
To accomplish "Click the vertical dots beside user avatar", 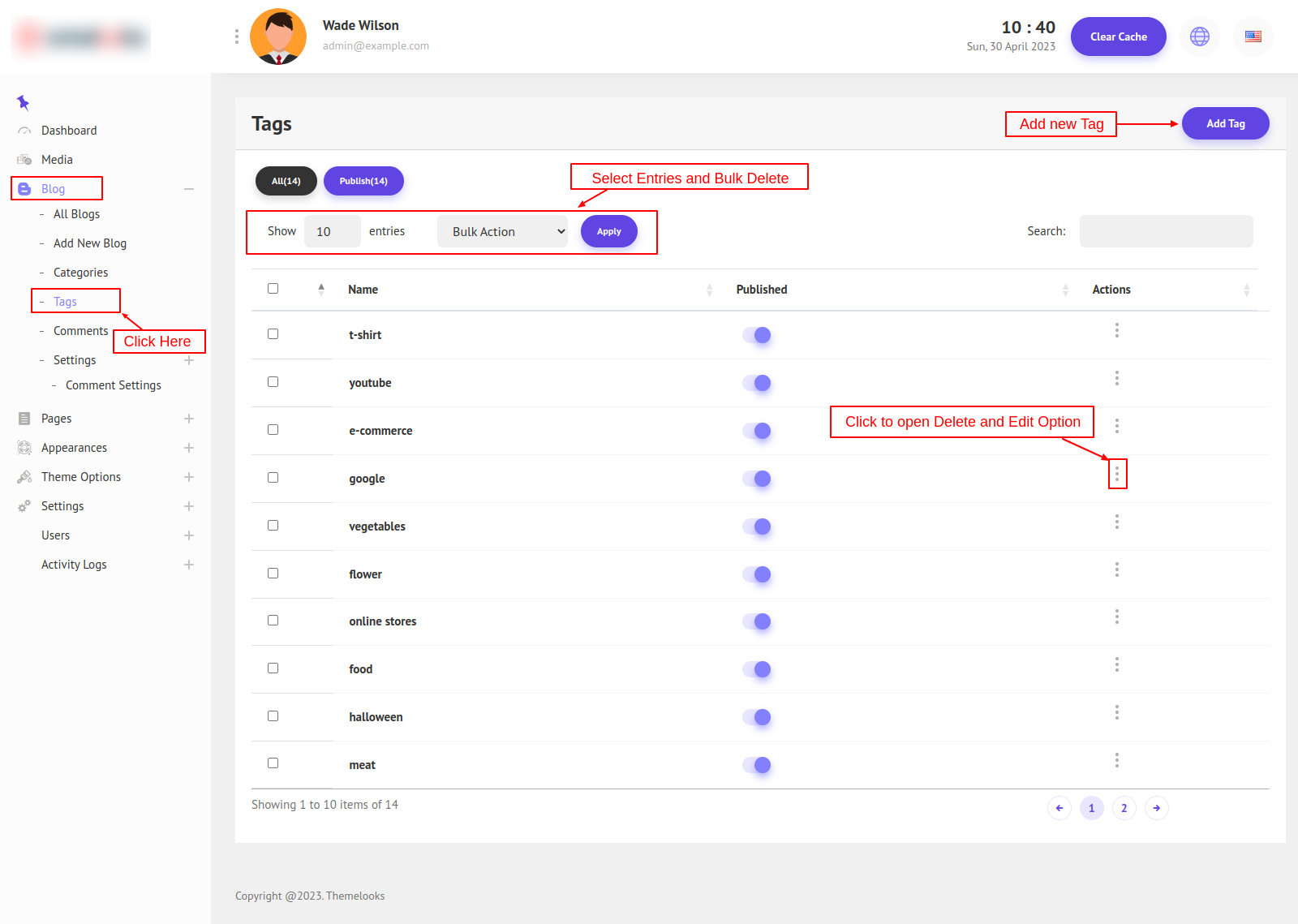I will point(237,37).
